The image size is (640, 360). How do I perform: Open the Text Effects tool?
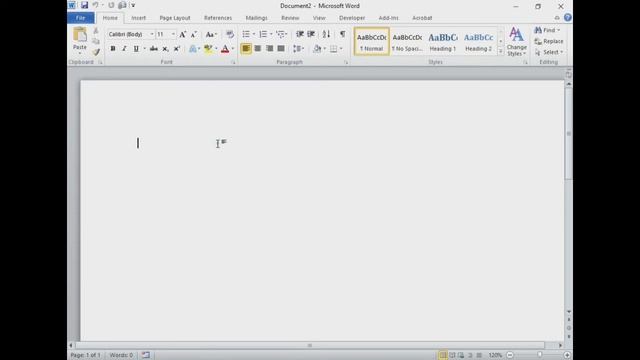point(193,49)
